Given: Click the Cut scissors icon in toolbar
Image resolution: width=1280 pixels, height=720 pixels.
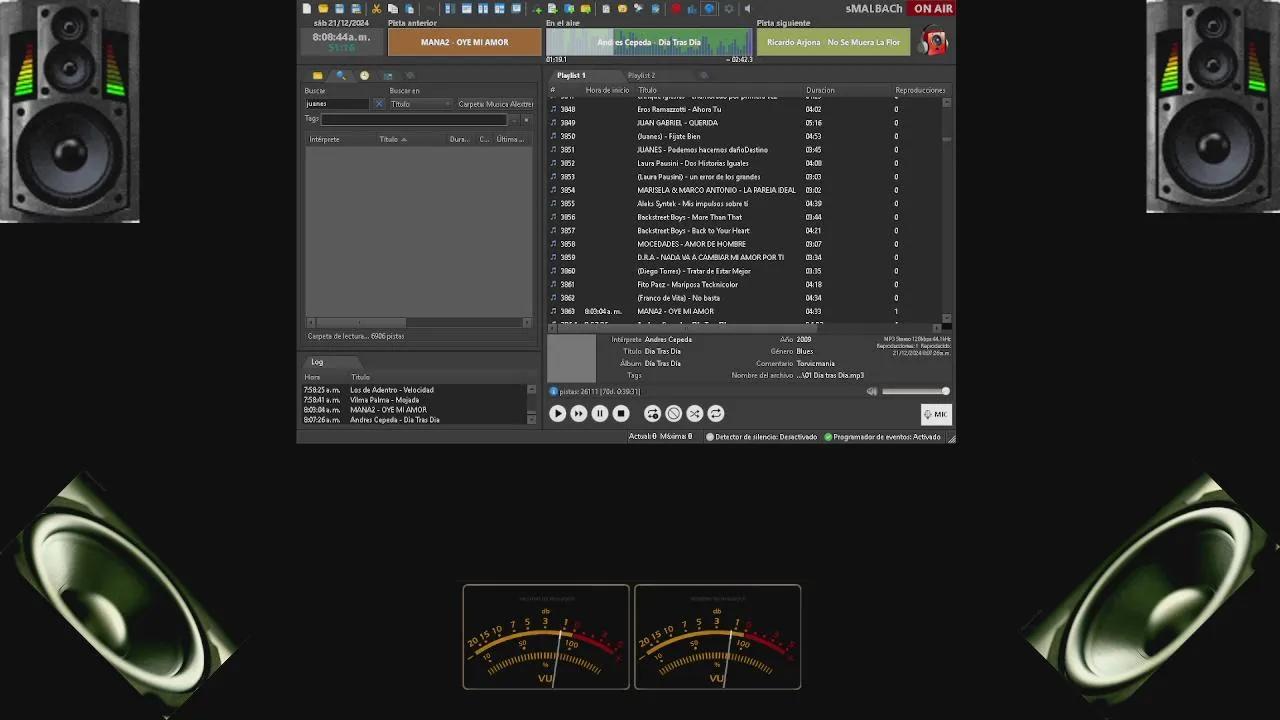Looking at the screenshot, I should point(376,8).
